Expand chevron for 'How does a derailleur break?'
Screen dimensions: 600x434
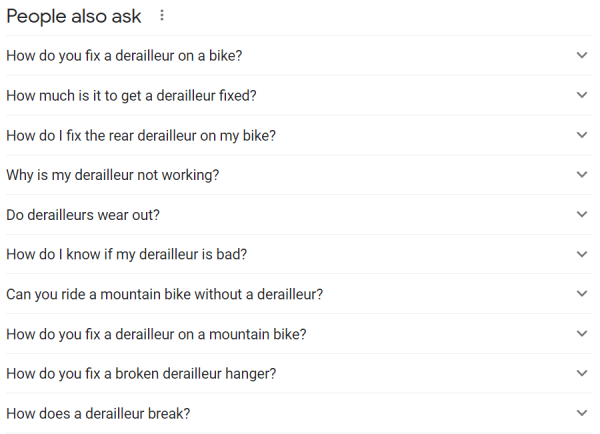(582, 413)
